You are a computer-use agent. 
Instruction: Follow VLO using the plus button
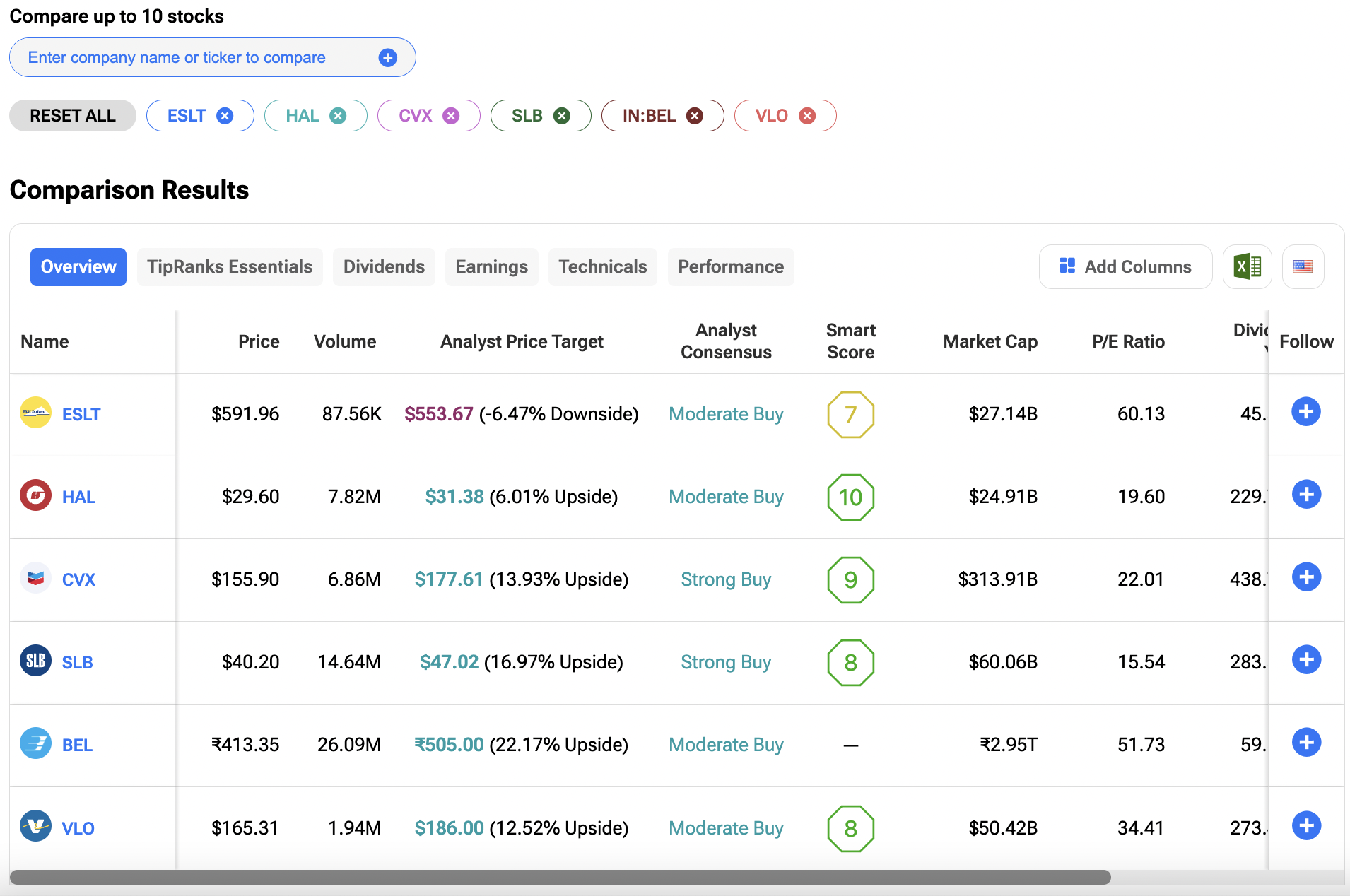click(x=1306, y=825)
